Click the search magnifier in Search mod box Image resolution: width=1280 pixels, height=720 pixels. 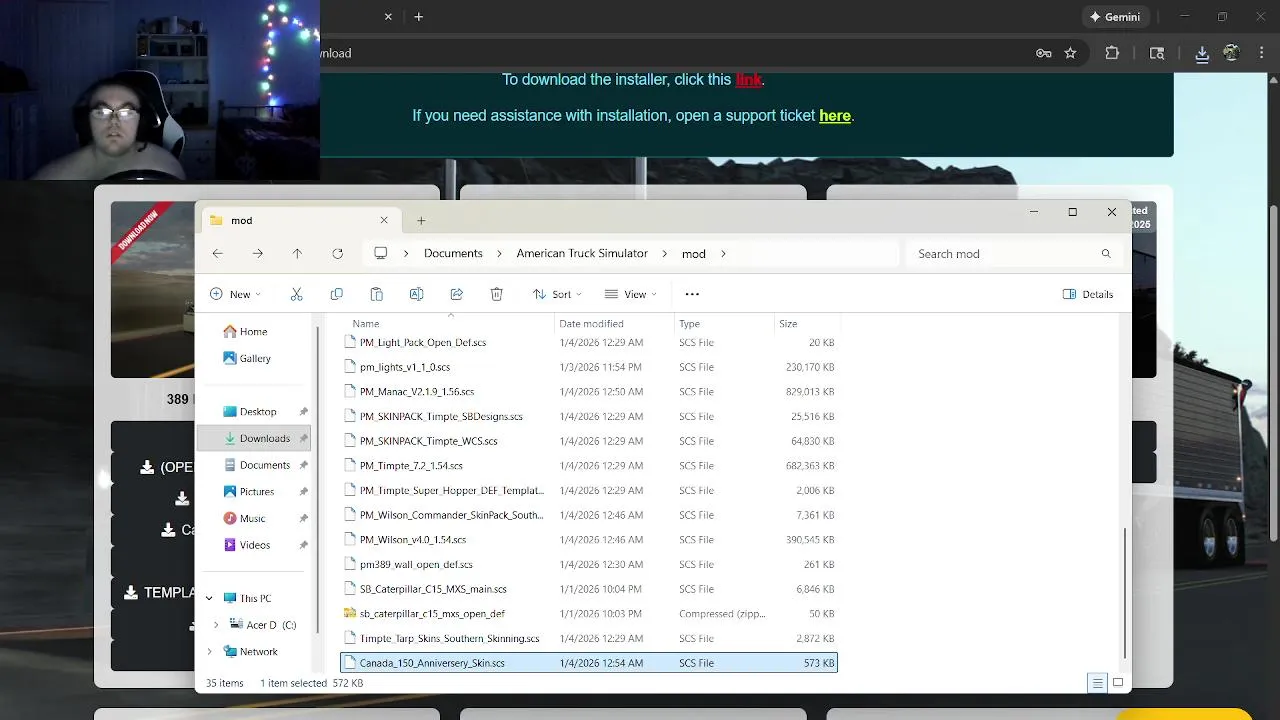pos(1105,254)
